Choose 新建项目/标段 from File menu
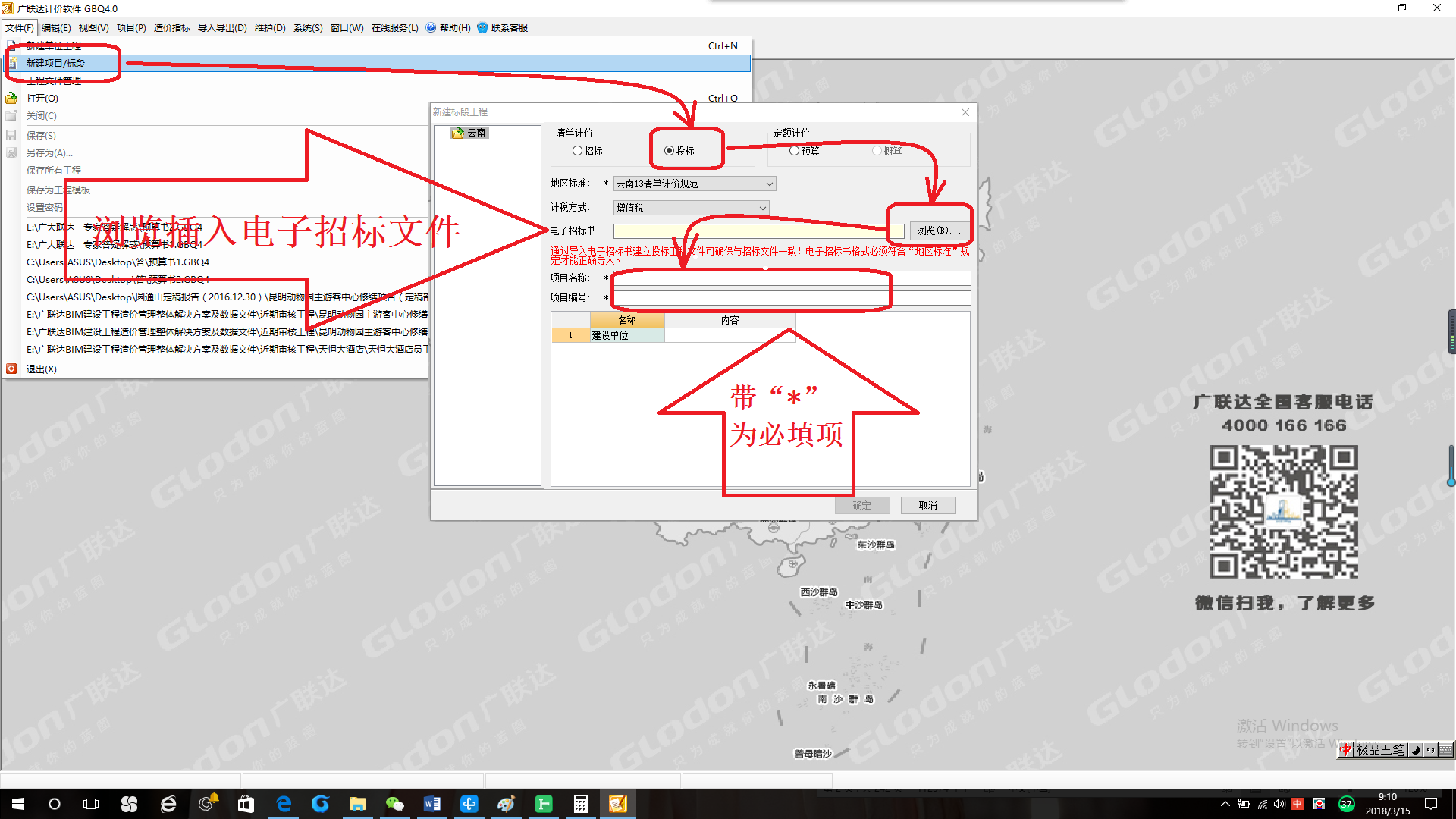Viewport: 1456px width, 819px height. 378,63
